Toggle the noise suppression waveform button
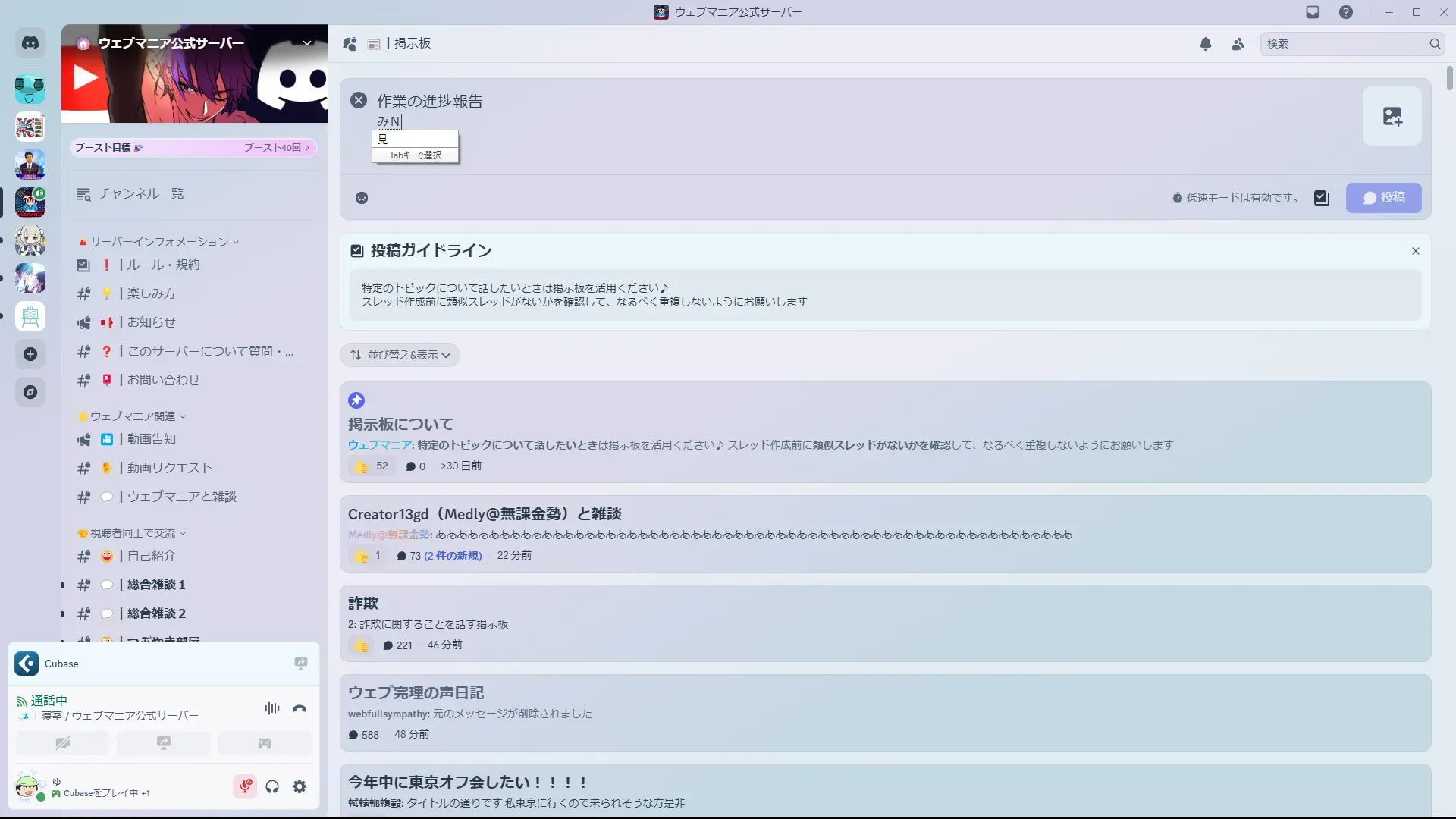 pos(271,708)
